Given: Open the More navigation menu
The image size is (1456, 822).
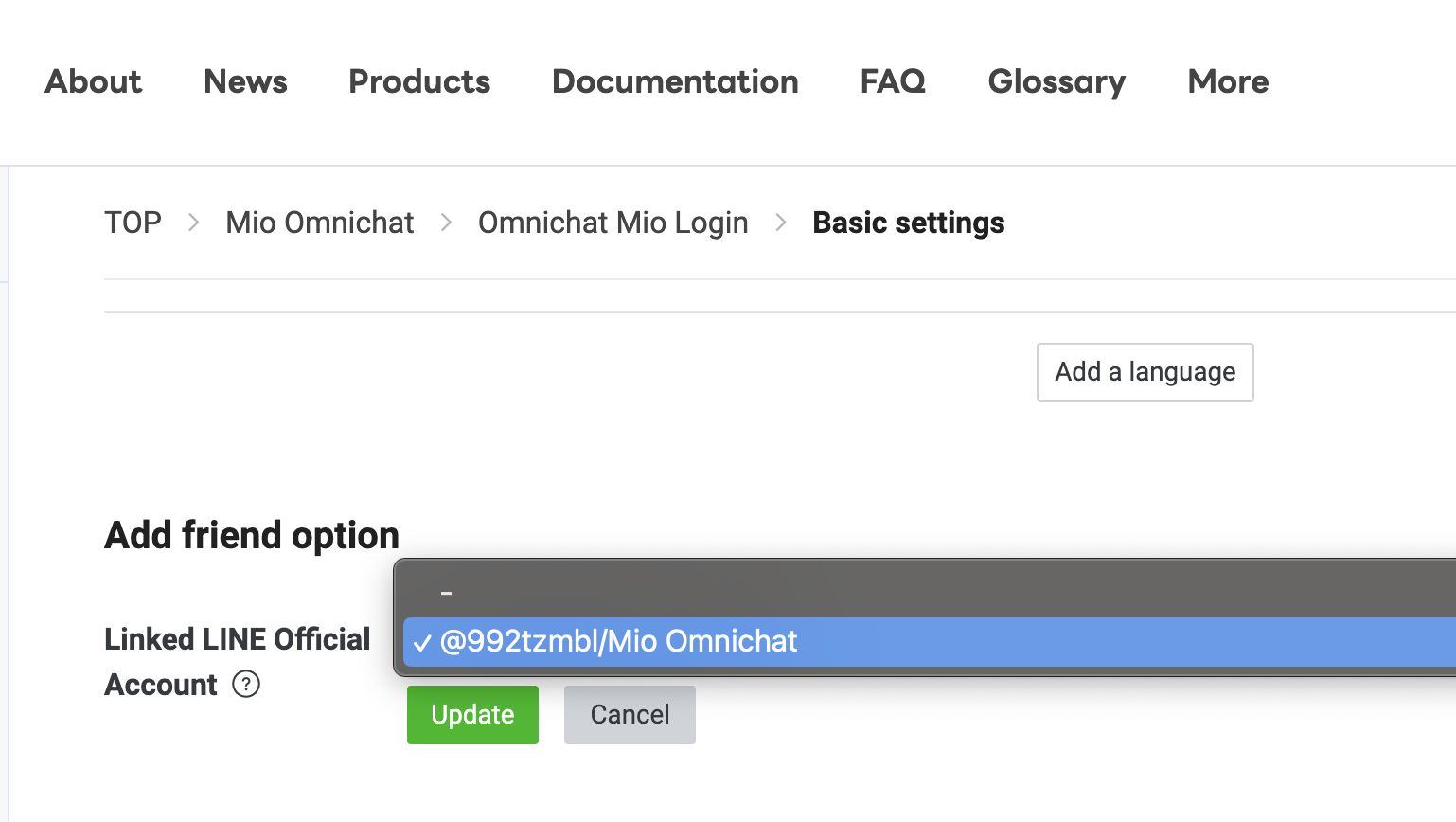Looking at the screenshot, I should [x=1228, y=81].
